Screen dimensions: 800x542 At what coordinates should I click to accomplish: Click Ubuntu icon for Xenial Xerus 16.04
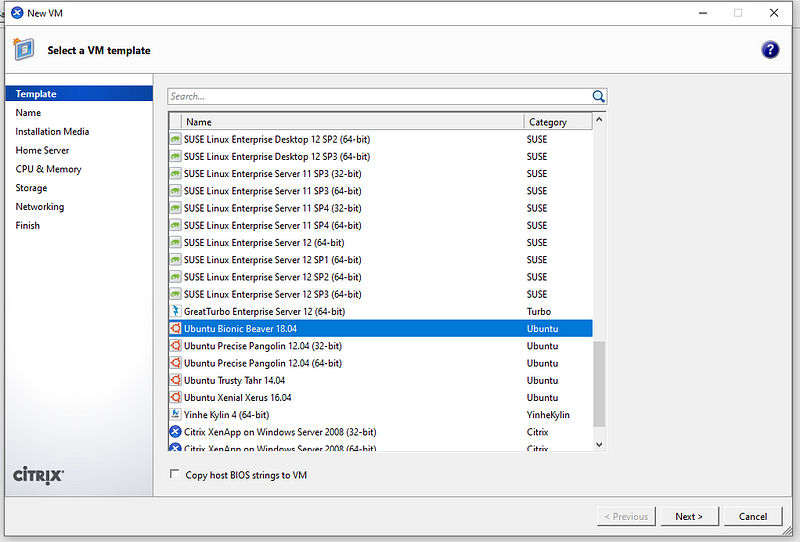(175, 398)
